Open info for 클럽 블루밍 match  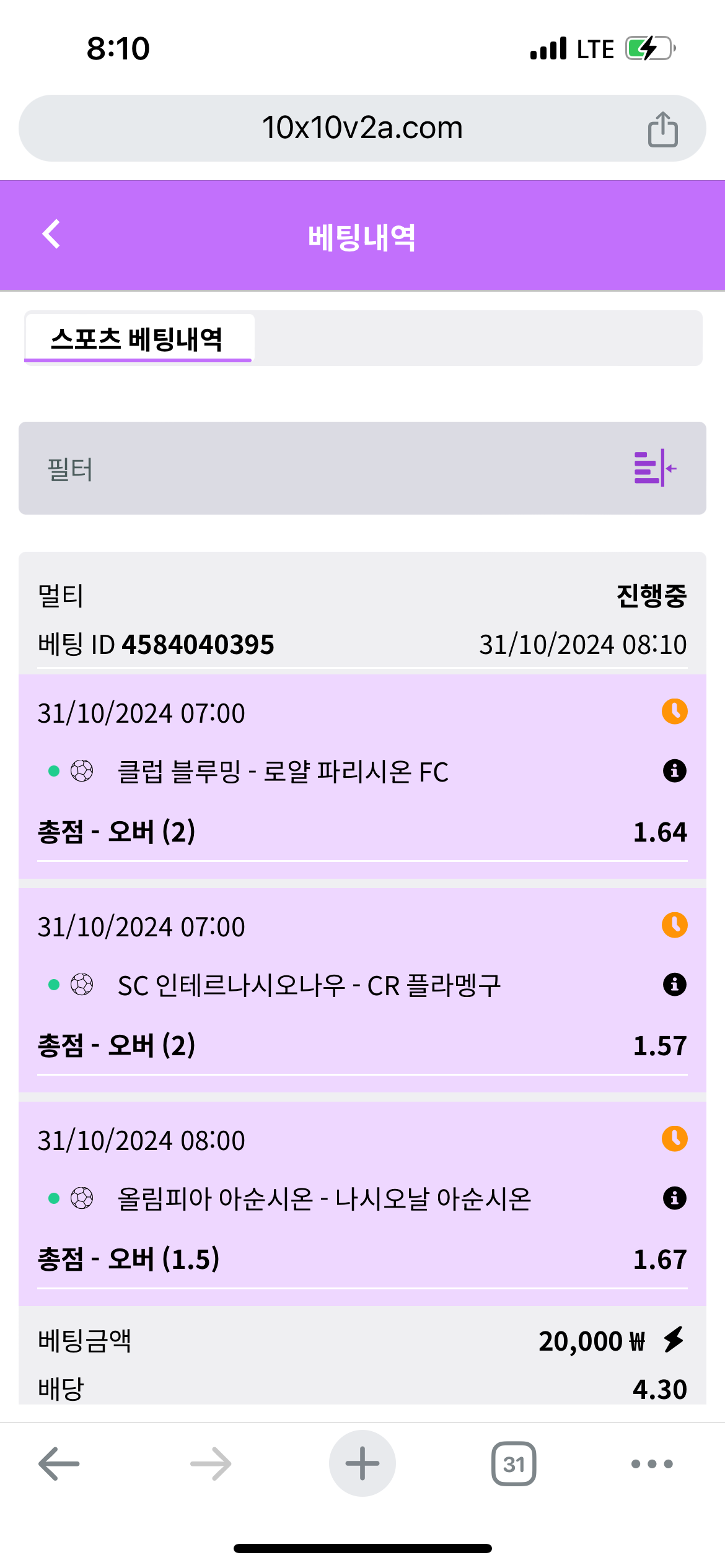click(674, 771)
